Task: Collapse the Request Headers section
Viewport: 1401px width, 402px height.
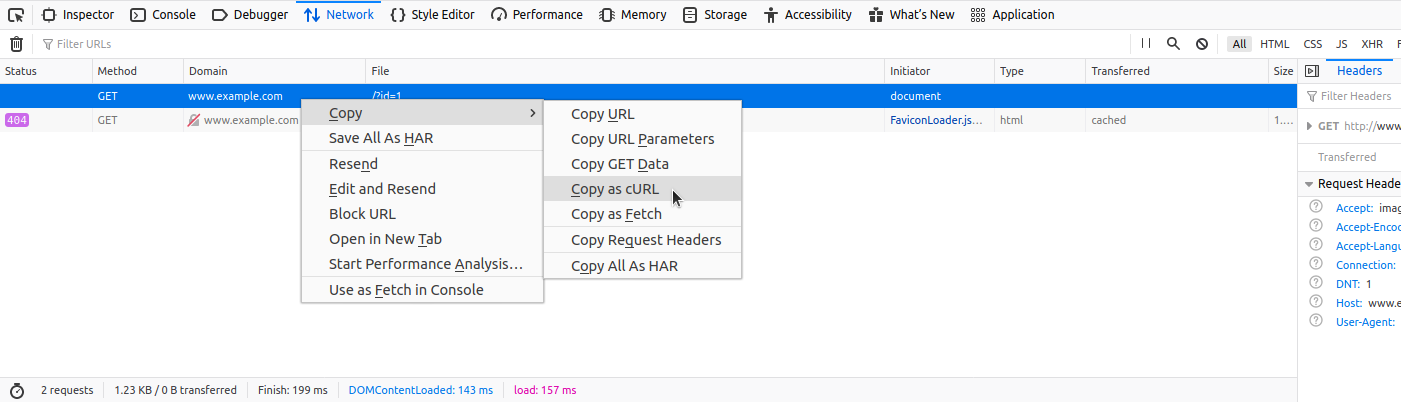Action: click(x=1309, y=184)
